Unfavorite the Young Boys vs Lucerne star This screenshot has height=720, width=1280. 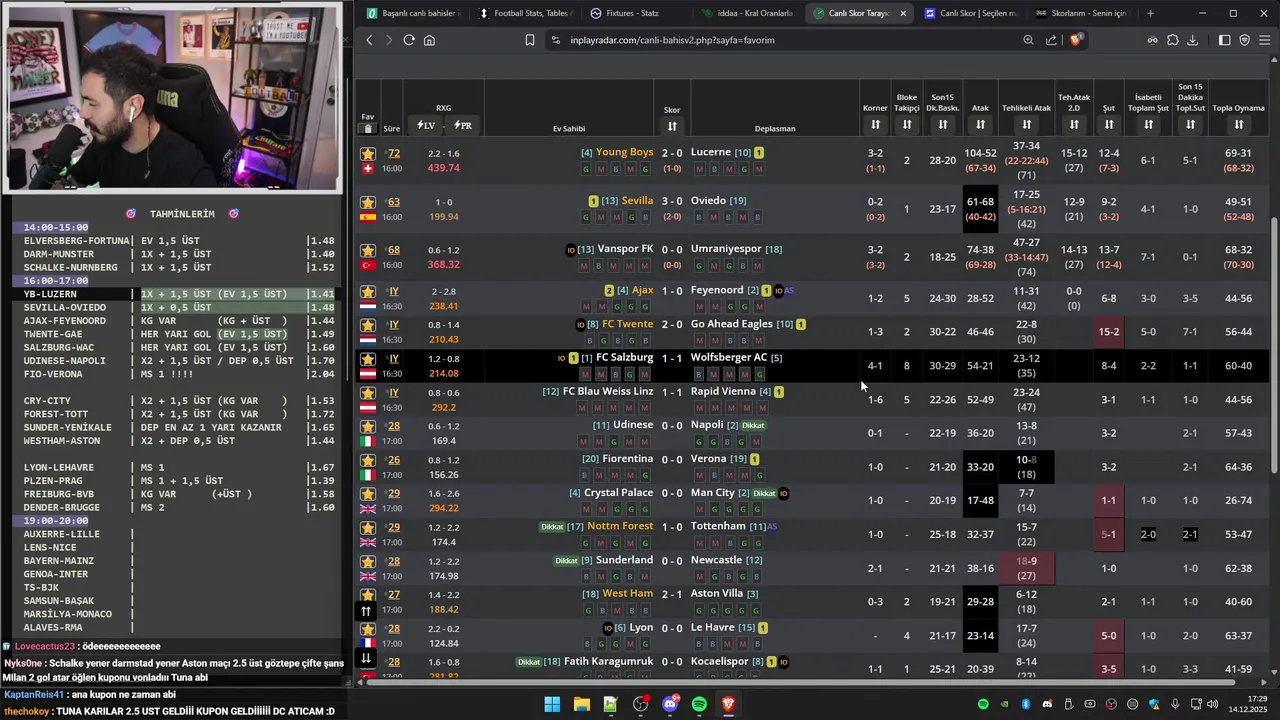point(368,153)
